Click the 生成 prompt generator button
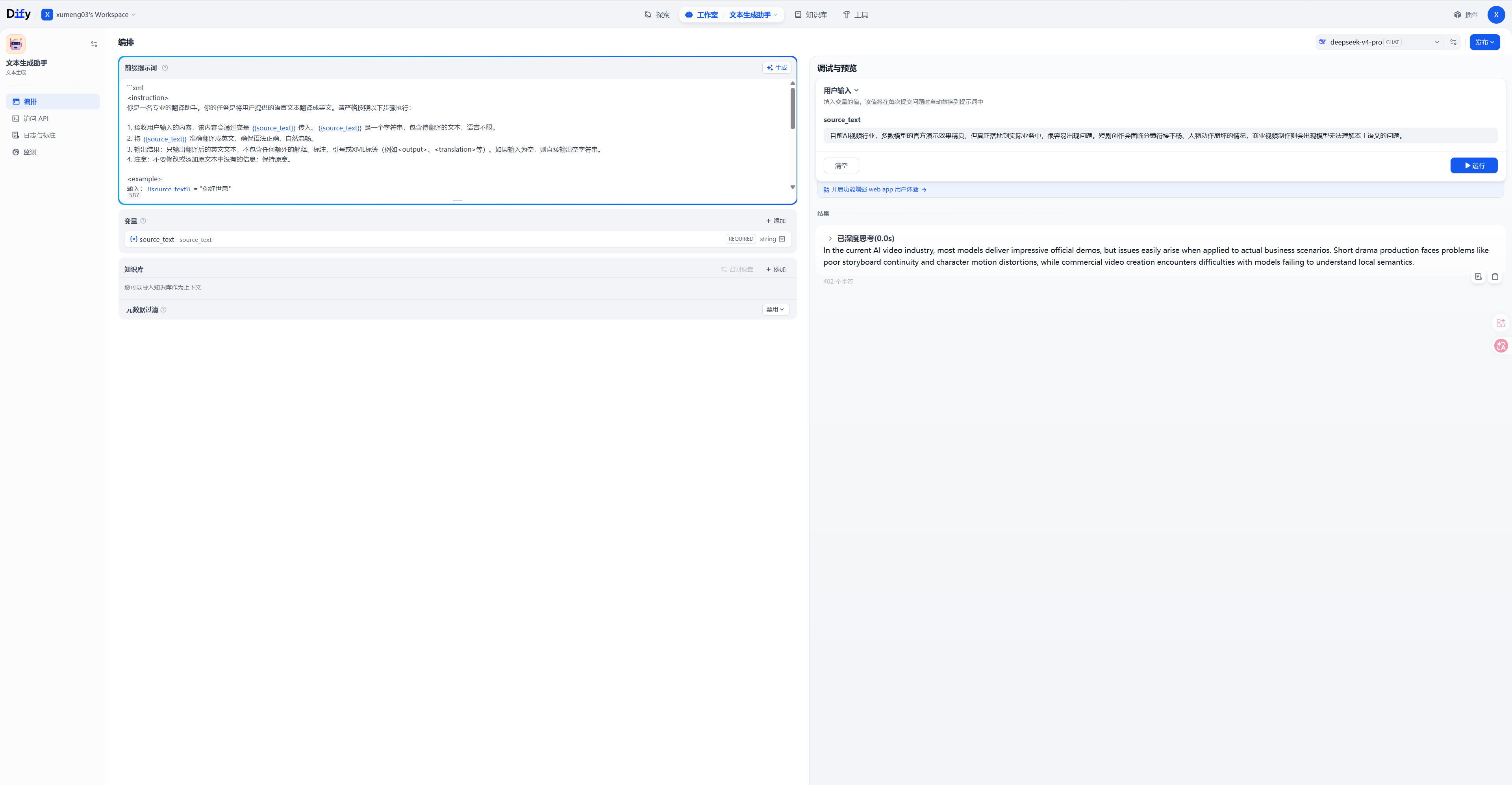 776,67
